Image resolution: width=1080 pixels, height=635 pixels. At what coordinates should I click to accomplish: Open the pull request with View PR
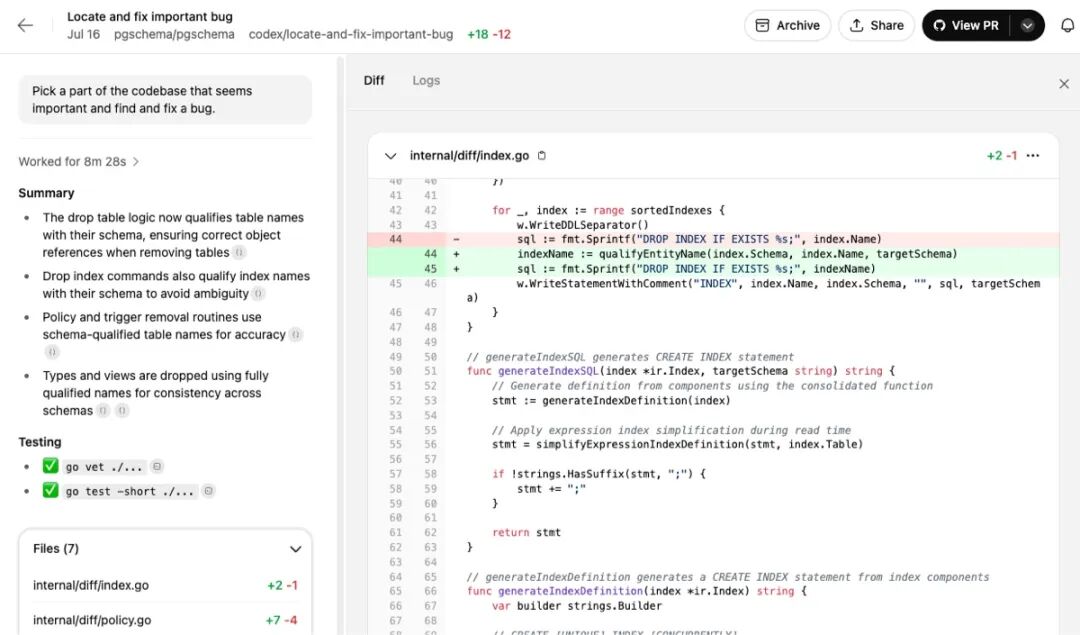(966, 25)
